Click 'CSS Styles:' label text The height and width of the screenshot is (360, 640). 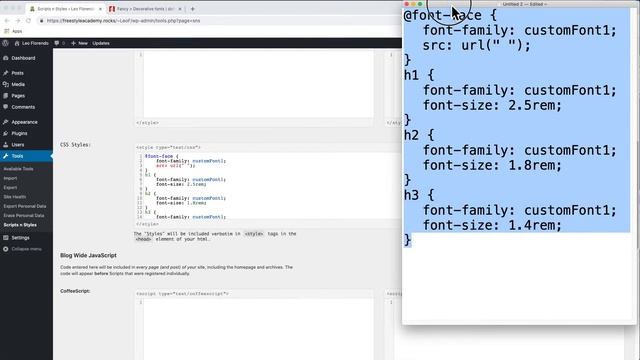[x=75, y=144]
